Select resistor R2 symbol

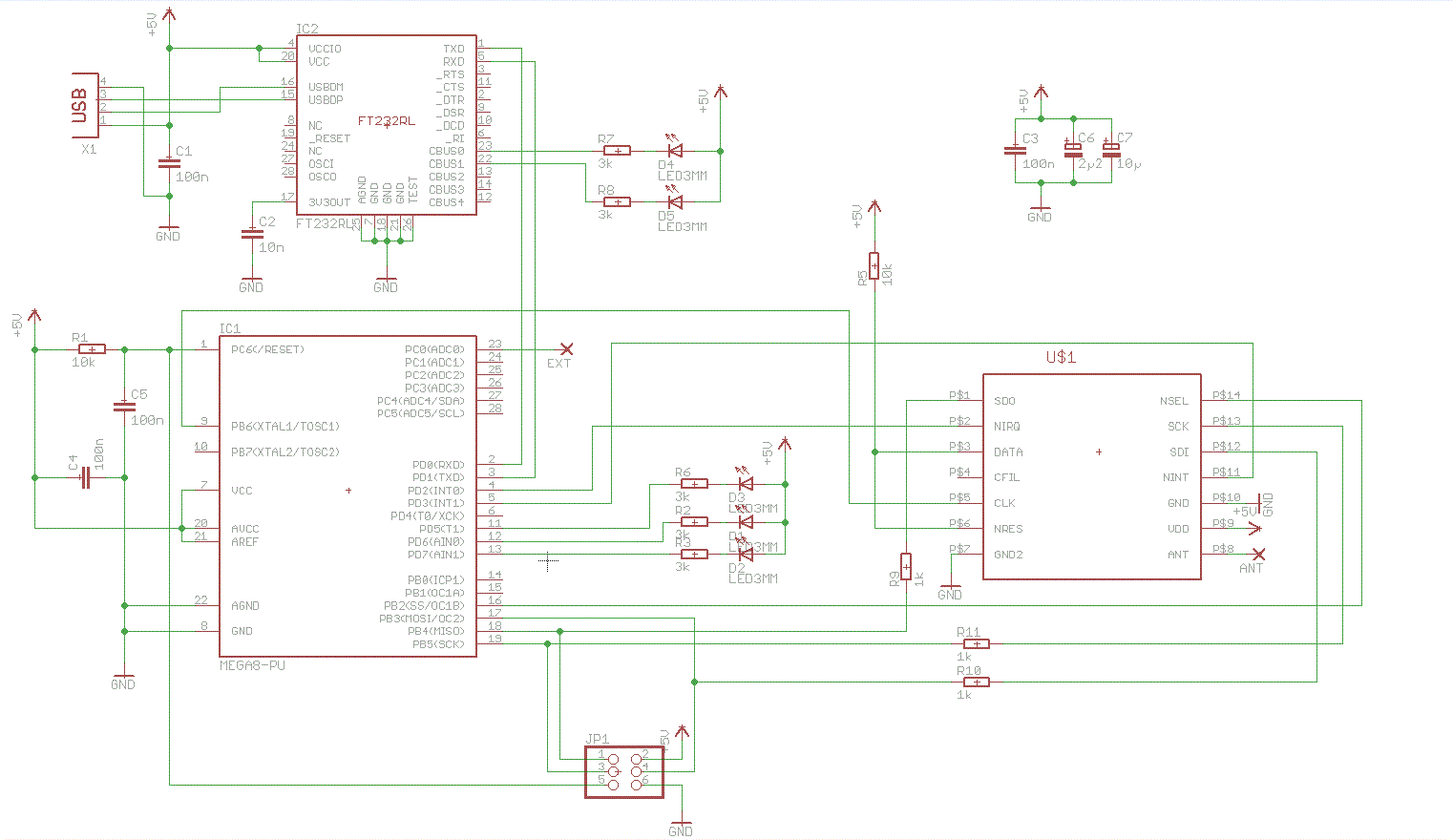(x=694, y=522)
